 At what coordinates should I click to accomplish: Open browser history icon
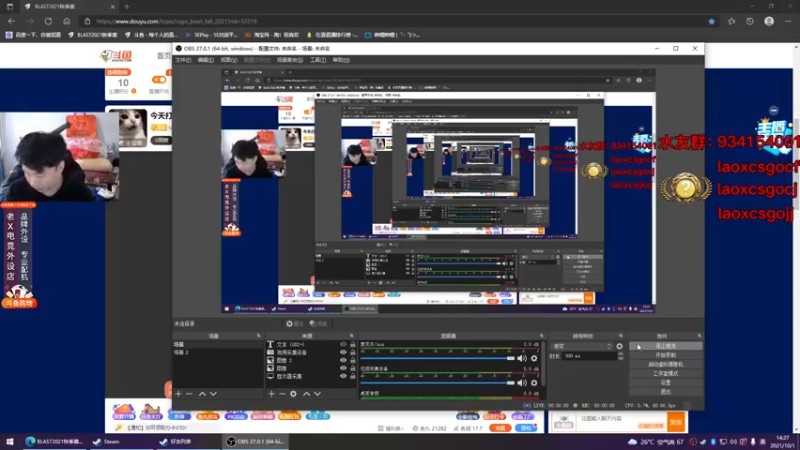pyautogui.click(x=749, y=21)
